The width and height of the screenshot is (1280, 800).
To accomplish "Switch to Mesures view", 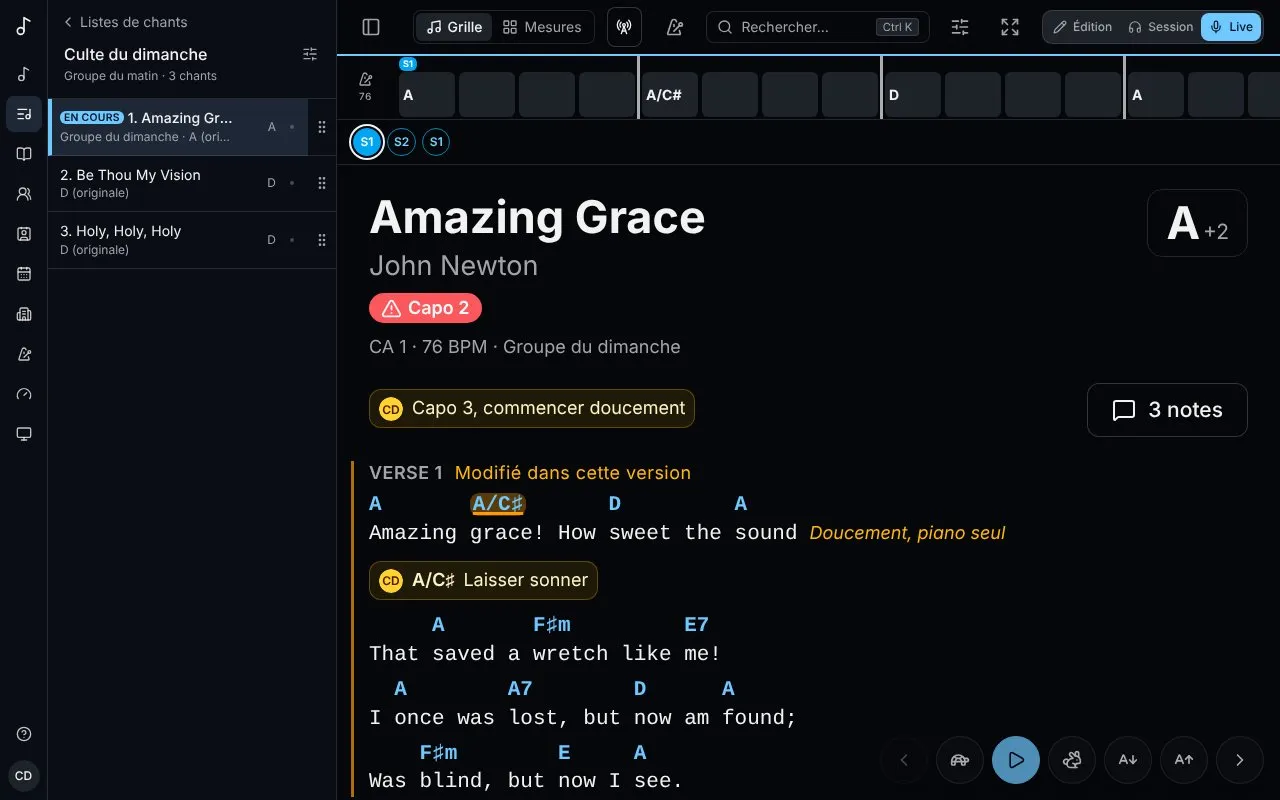I will [x=541, y=27].
